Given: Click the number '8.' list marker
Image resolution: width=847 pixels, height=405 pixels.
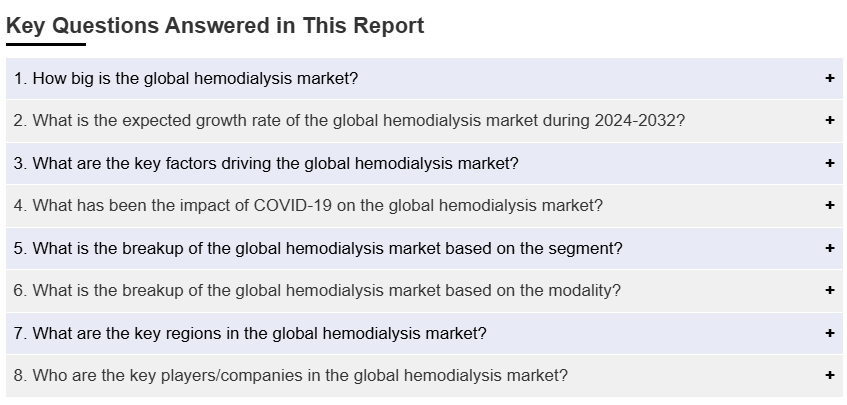Looking at the screenshot, I should click(x=21, y=376).
